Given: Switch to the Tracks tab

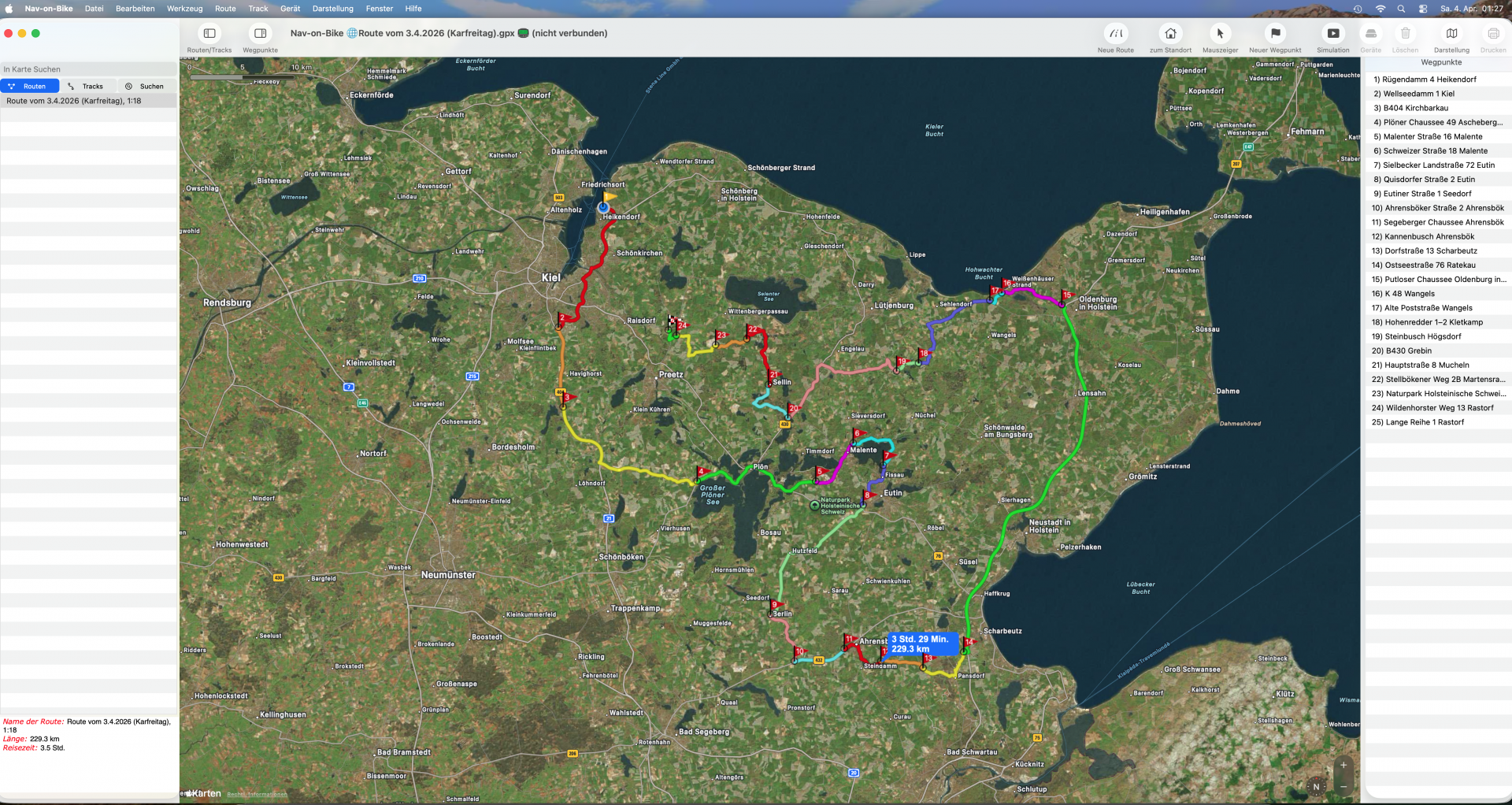Looking at the screenshot, I should click(x=87, y=87).
